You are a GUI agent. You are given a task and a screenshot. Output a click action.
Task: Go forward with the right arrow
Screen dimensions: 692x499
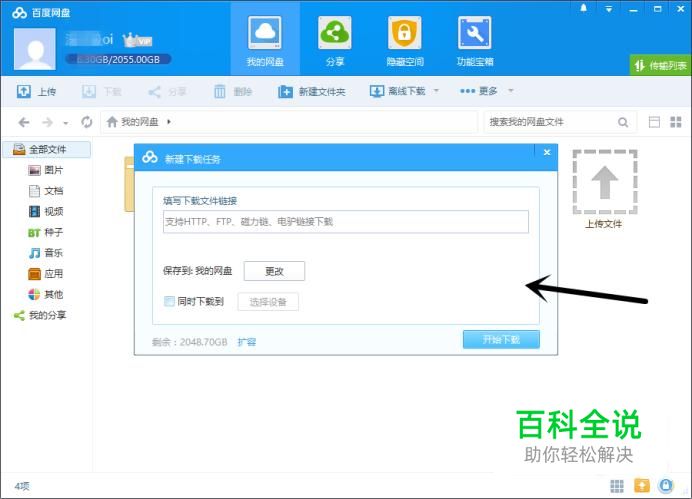(47, 122)
